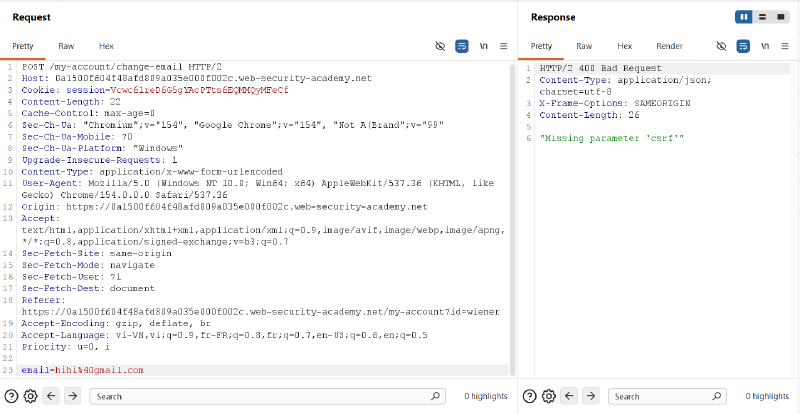Toggle non-printable \n characters in Response

tap(765, 46)
